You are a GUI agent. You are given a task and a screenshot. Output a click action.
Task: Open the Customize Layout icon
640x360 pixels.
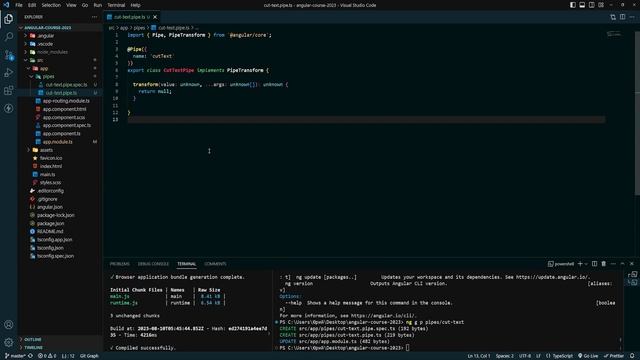[x=601, y=5]
